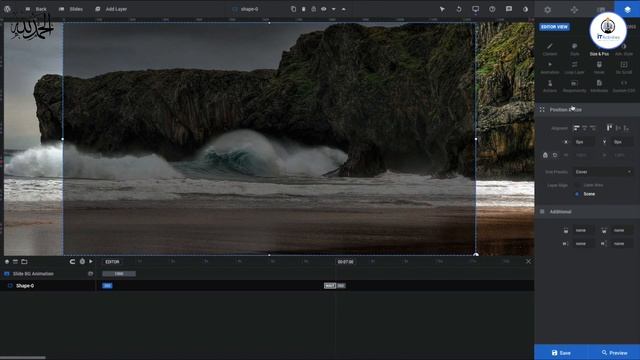Click the shape-0 layer name field
The width and height of the screenshot is (640, 360).
coord(249,9)
